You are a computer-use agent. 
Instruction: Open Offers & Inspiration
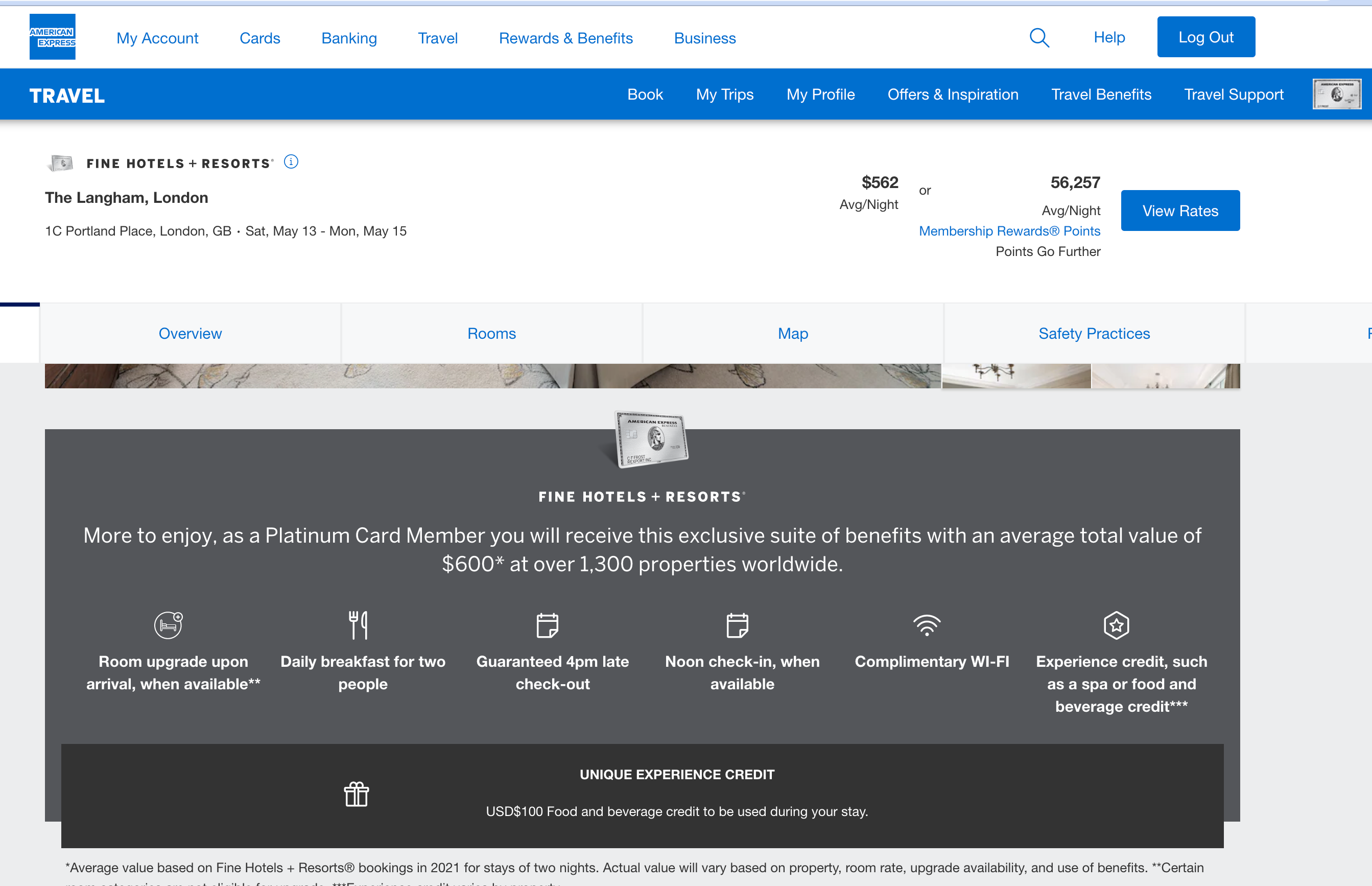click(x=953, y=95)
